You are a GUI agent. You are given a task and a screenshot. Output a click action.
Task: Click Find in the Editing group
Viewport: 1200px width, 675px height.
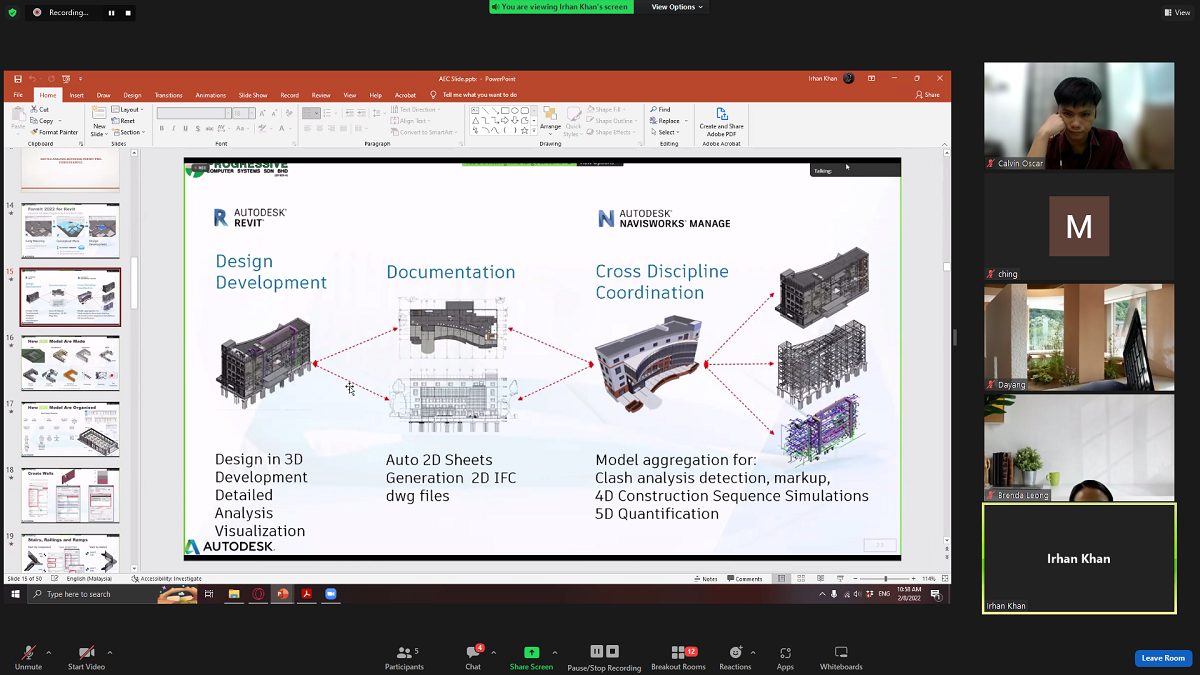660,109
